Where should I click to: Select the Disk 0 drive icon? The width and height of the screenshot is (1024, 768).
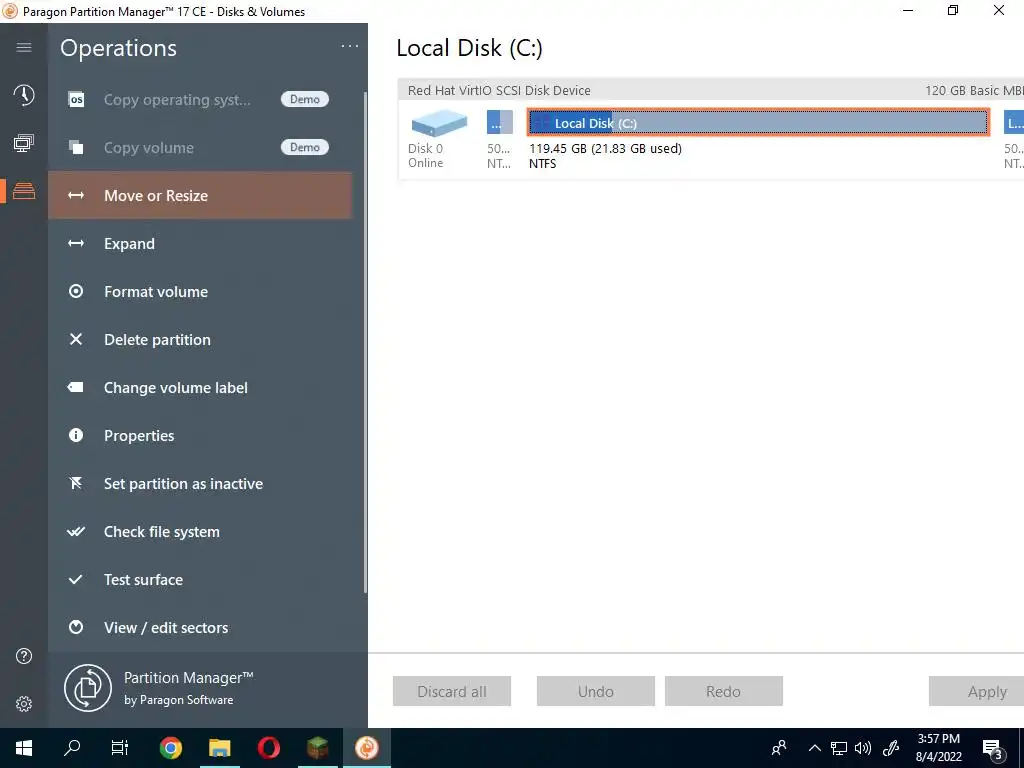(x=439, y=123)
